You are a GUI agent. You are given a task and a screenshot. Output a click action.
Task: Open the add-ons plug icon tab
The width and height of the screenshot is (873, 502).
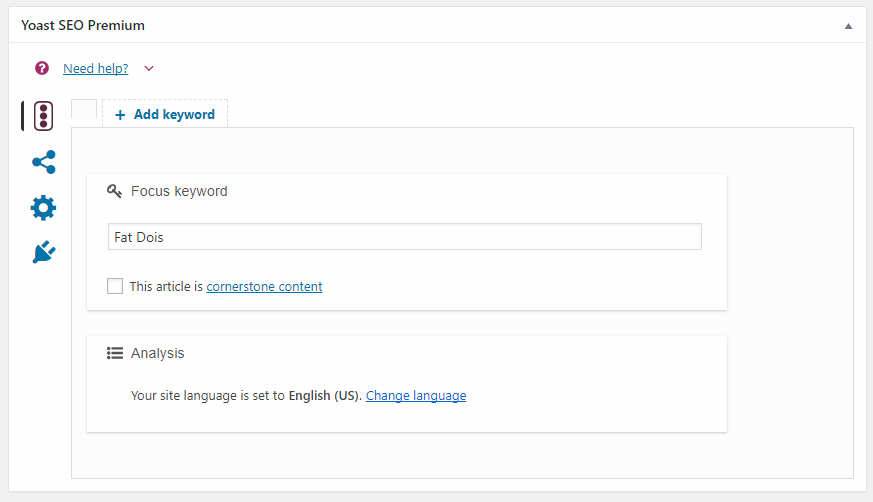[x=43, y=252]
